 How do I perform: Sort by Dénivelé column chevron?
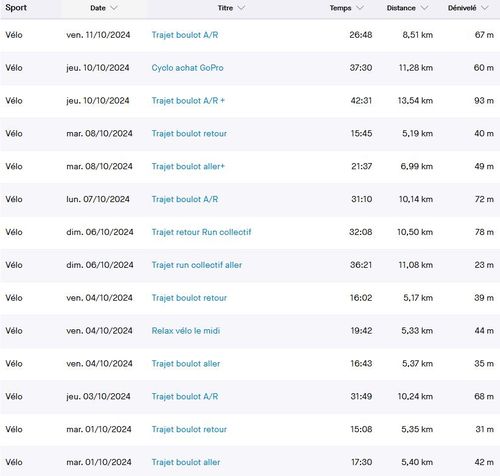pyautogui.click(x=485, y=8)
